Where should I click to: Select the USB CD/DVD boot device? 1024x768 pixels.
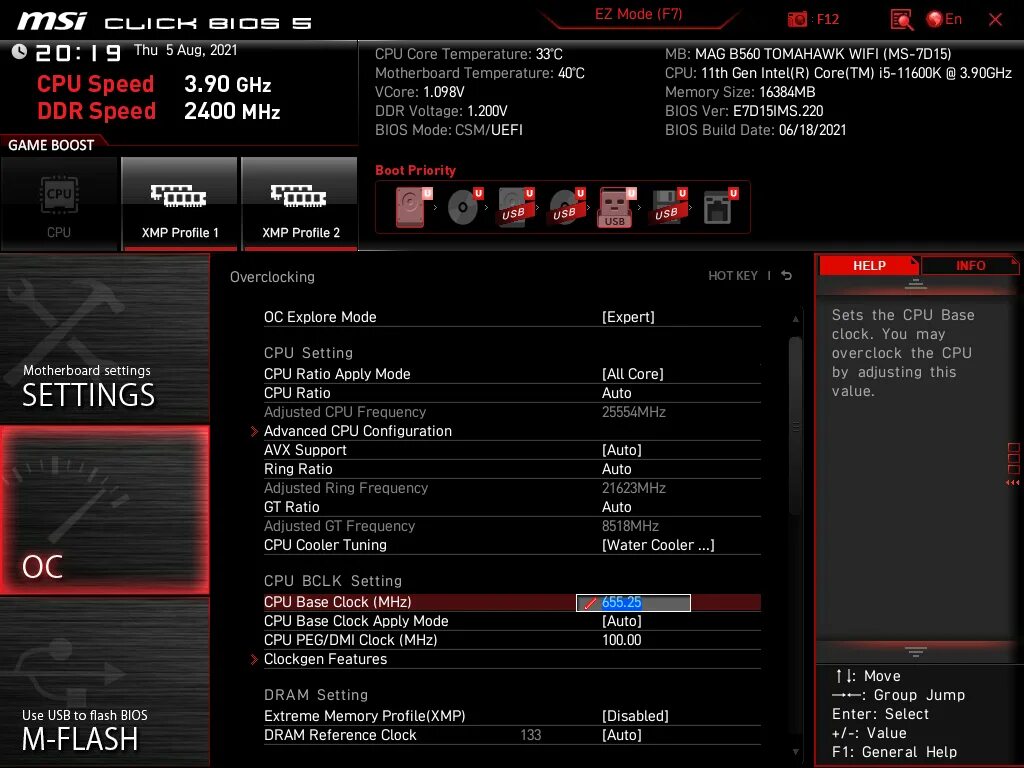[567, 207]
